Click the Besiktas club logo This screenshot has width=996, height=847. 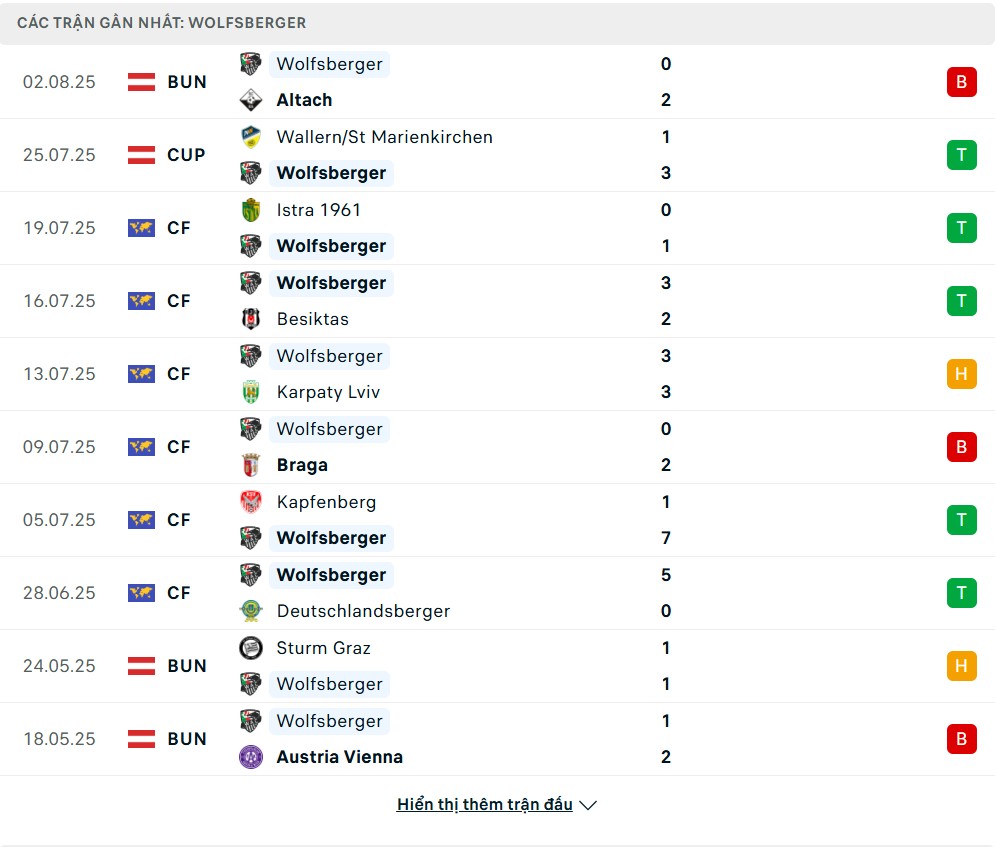[250, 319]
